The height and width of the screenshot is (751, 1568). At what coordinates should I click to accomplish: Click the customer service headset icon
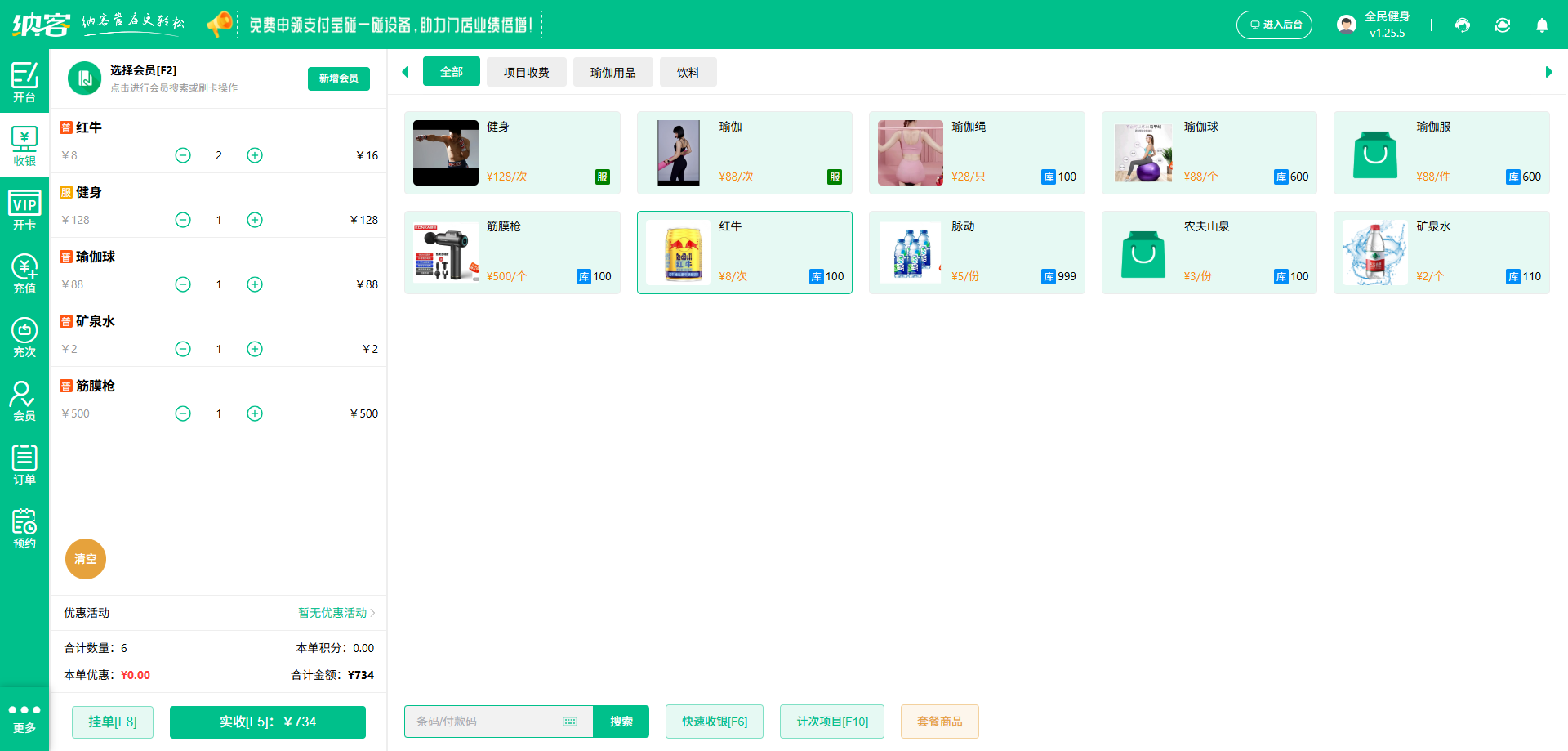point(1463,25)
